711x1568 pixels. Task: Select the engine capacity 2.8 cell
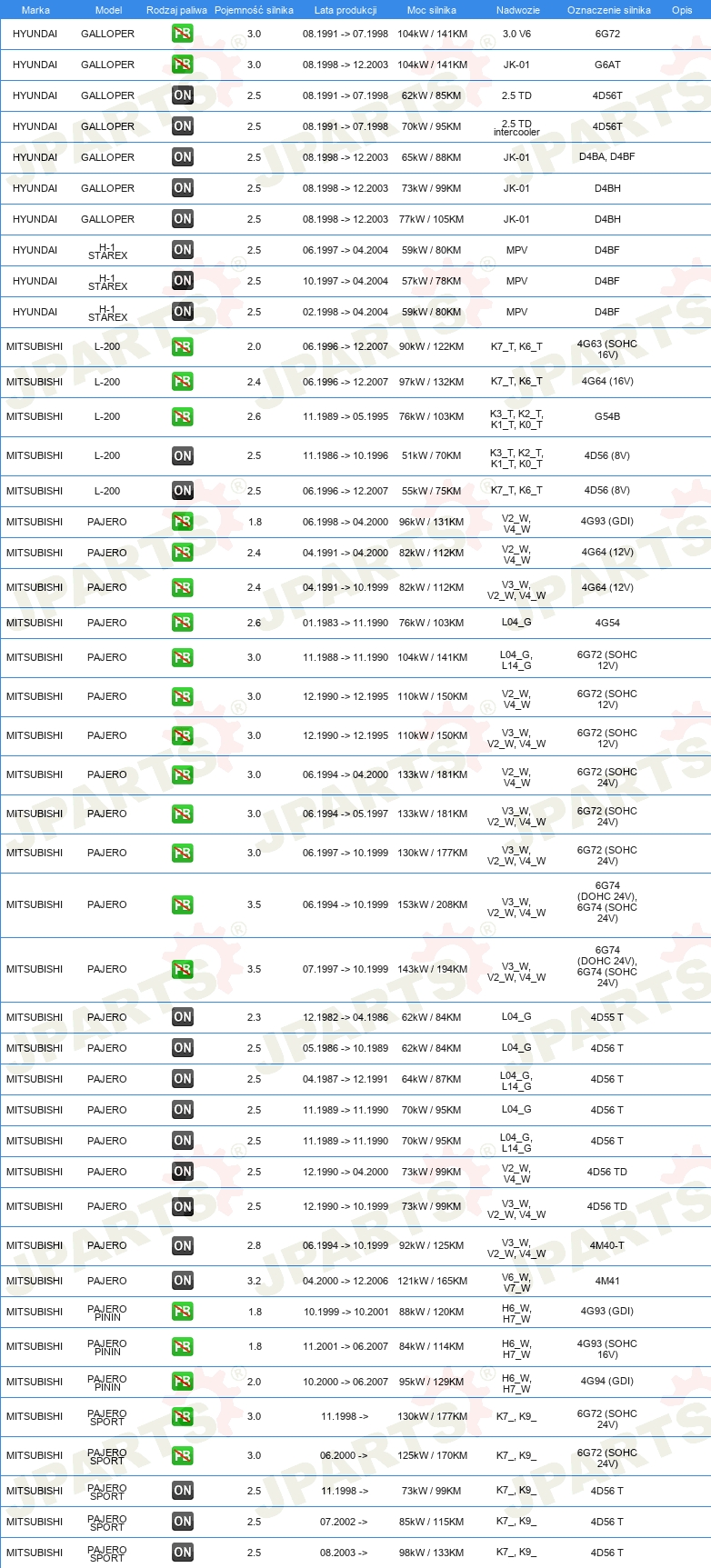coord(254,1245)
